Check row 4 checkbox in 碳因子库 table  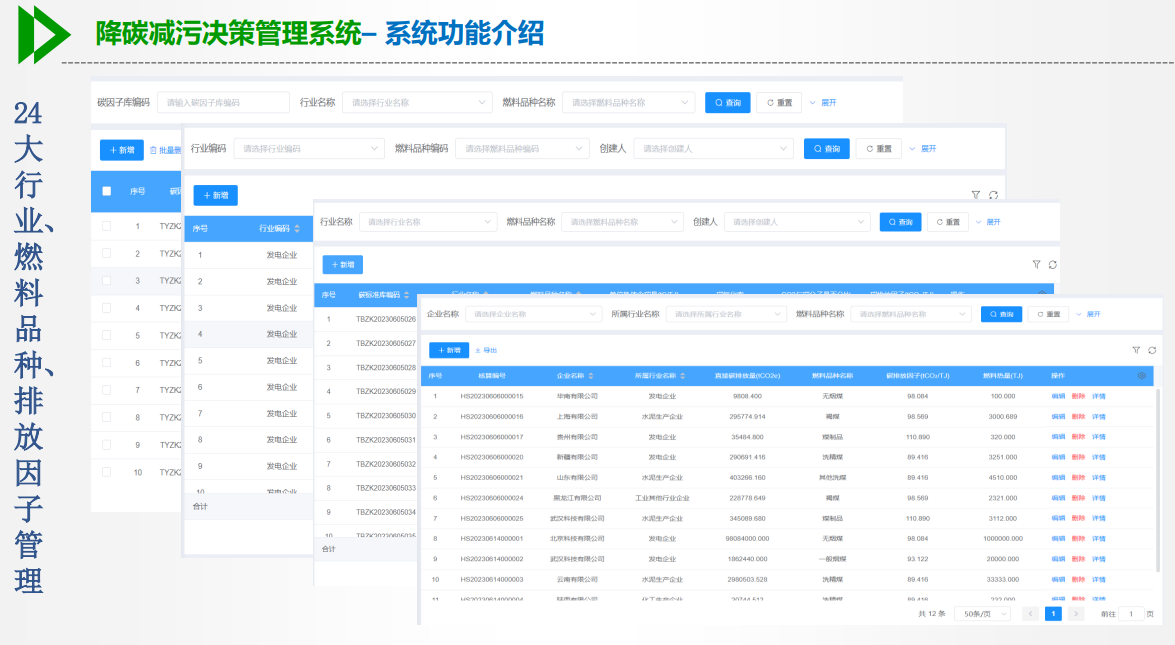coord(106,308)
